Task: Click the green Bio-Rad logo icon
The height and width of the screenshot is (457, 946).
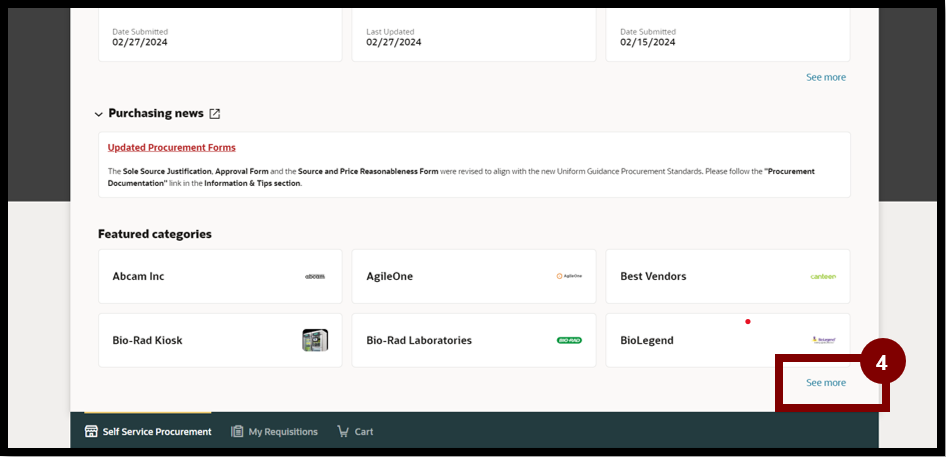Action: click(x=569, y=340)
